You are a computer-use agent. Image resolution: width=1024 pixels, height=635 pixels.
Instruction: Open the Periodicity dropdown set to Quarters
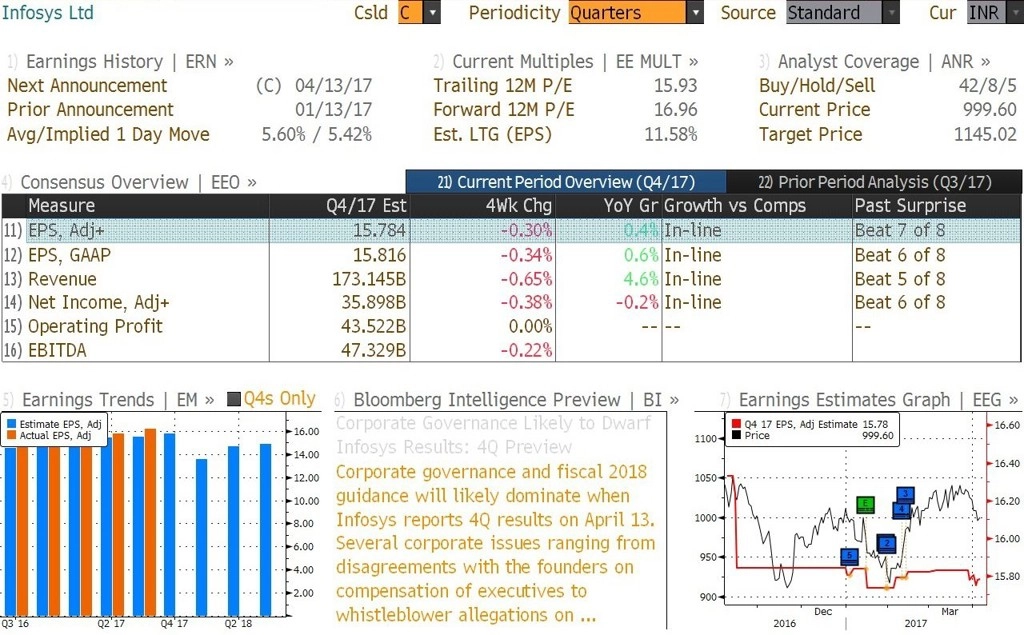[x=636, y=12]
